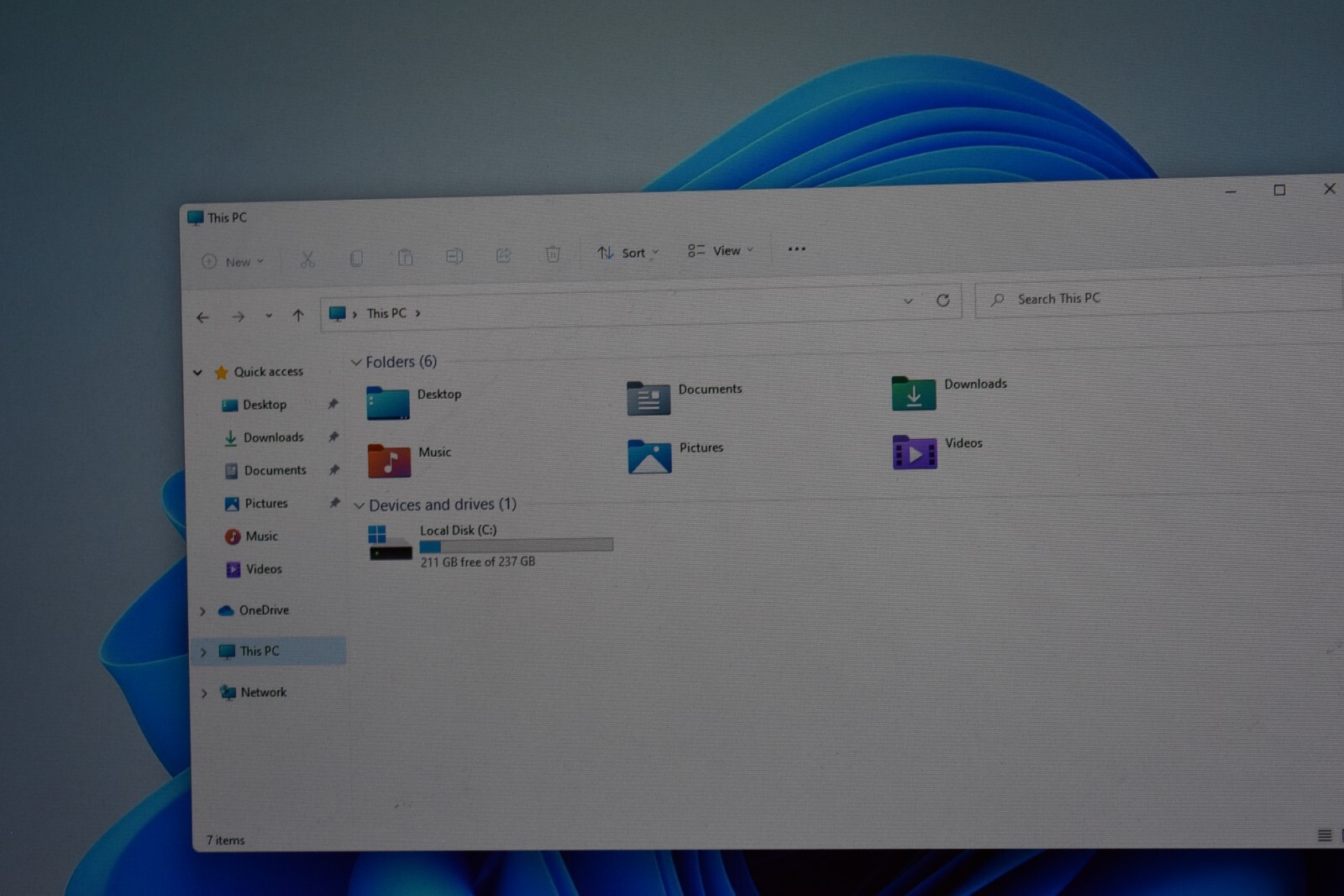Viewport: 1344px width, 896px height.
Task: Click the Copy icon in toolbar
Action: (x=356, y=259)
